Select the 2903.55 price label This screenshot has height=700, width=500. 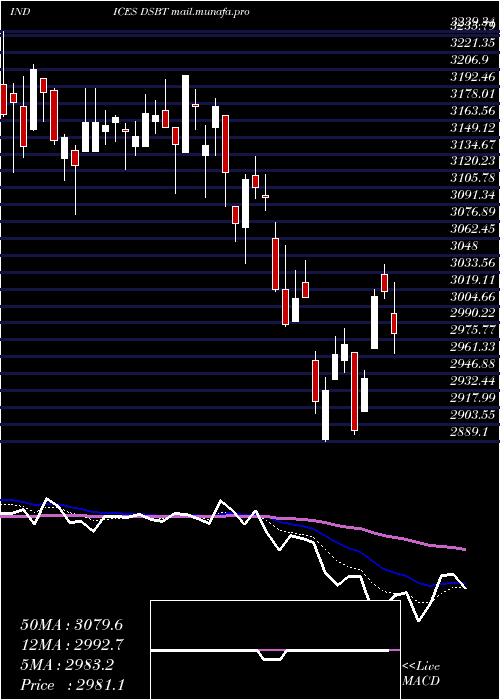[x=473, y=415]
